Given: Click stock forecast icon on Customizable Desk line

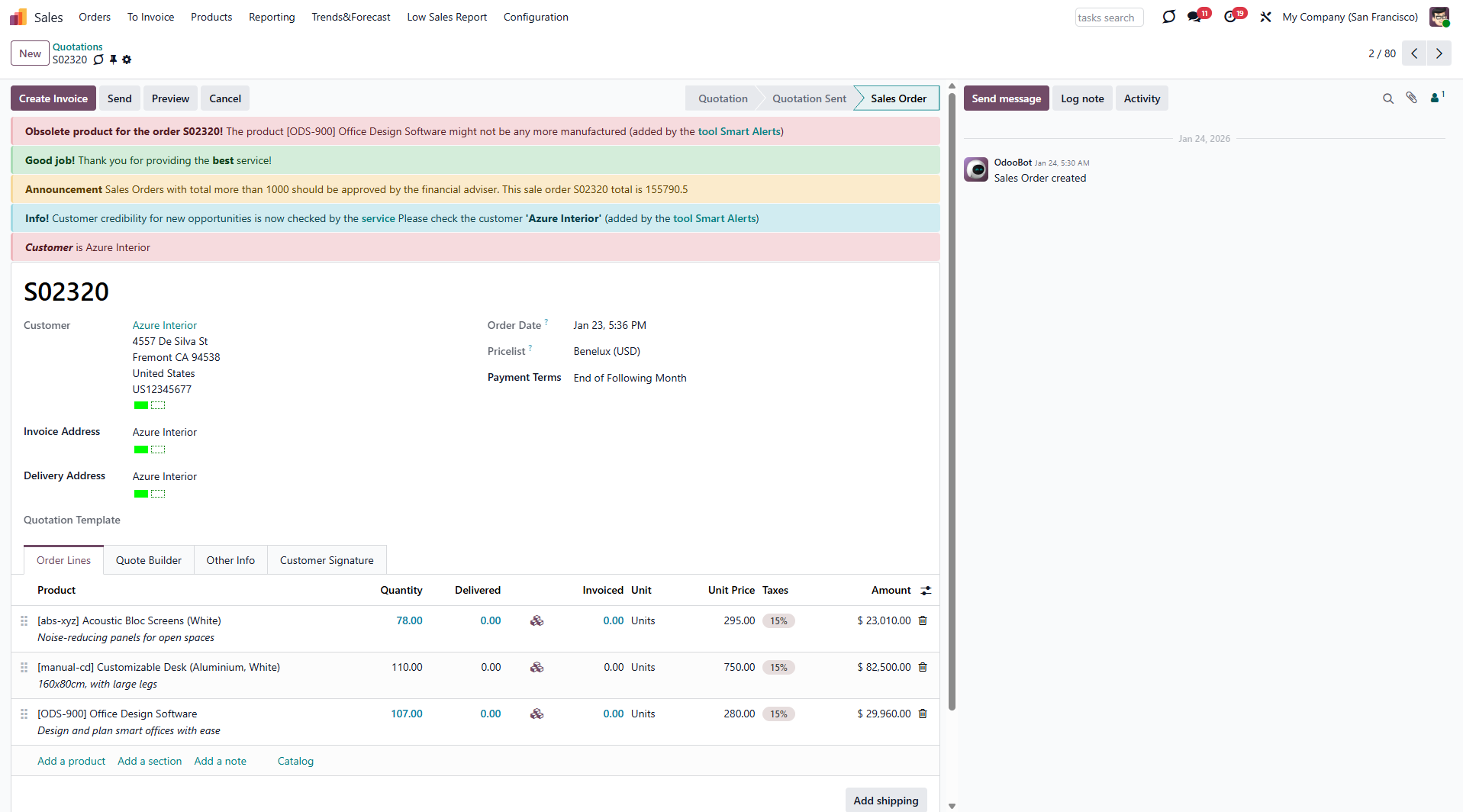Looking at the screenshot, I should tap(537, 667).
